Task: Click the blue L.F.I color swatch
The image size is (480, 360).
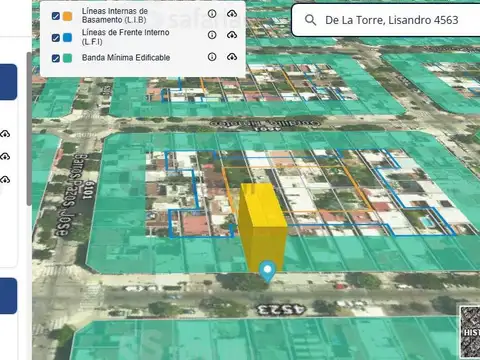Action: point(68,38)
